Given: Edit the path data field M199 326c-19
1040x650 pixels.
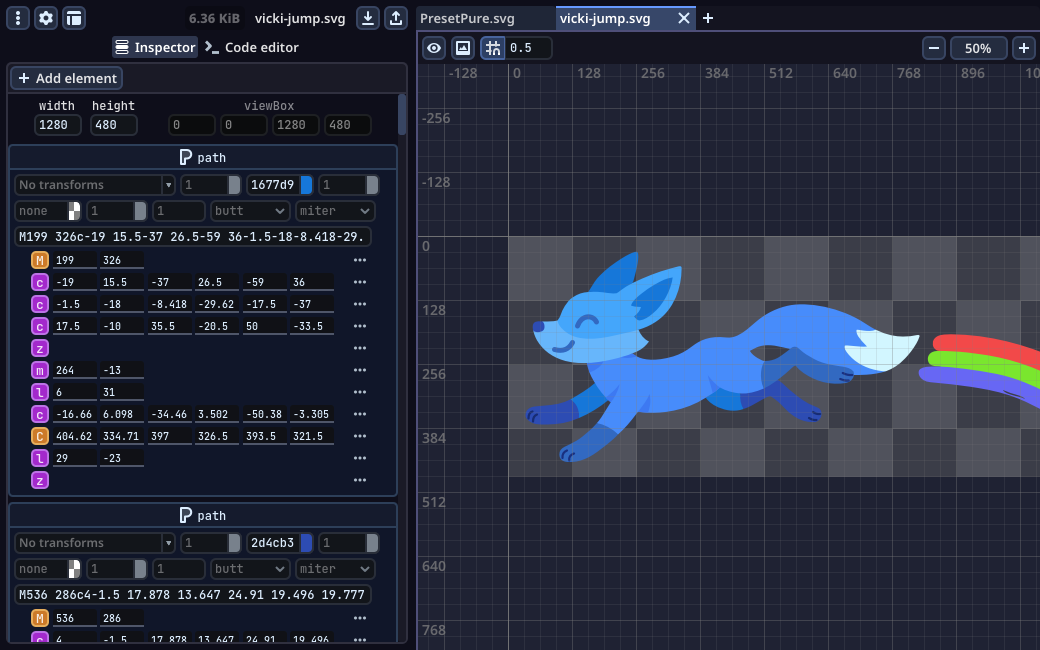Looking at the screenshot, I should (x=192, y=237).
